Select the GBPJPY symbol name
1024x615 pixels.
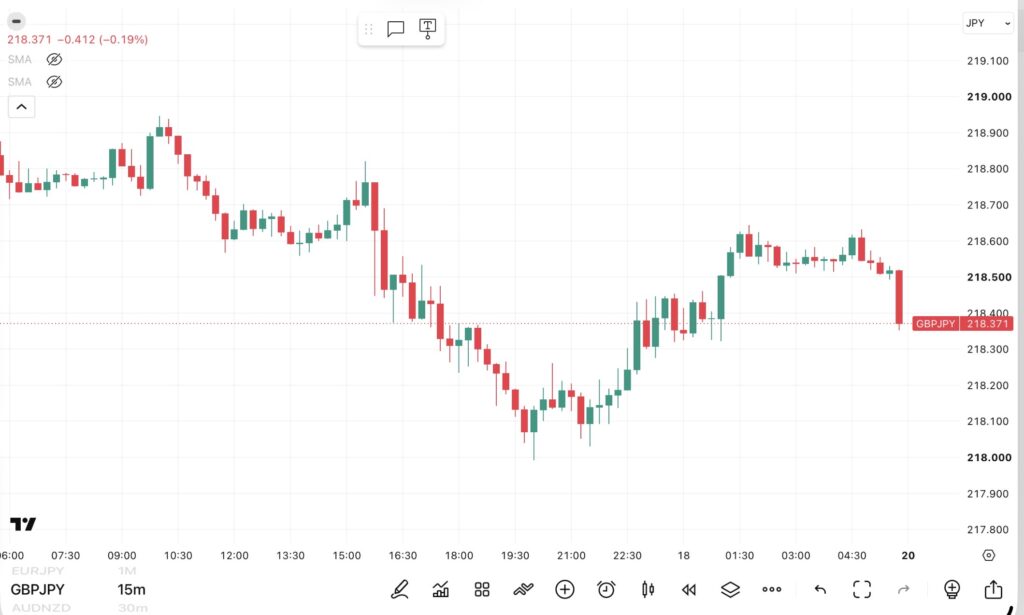pyautogui.click(x=38, y=590)
